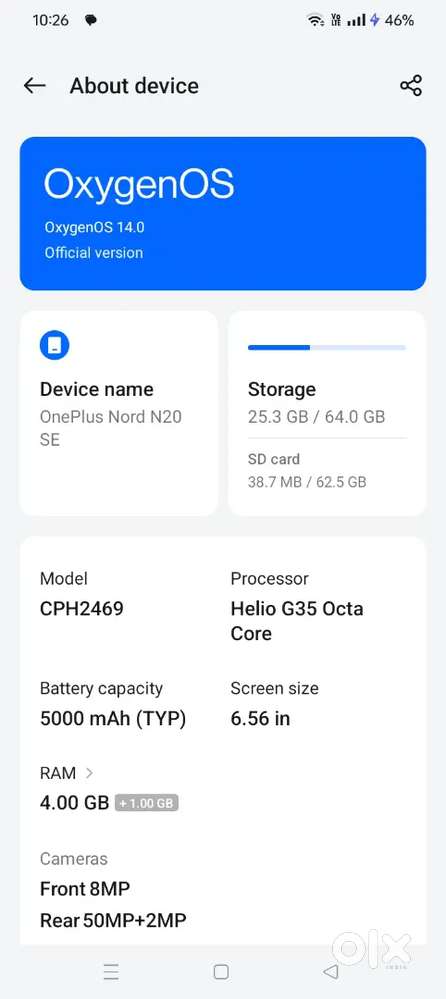Tap the blue device icon above Device name
The image size is (446, 999).
[54, 345]
